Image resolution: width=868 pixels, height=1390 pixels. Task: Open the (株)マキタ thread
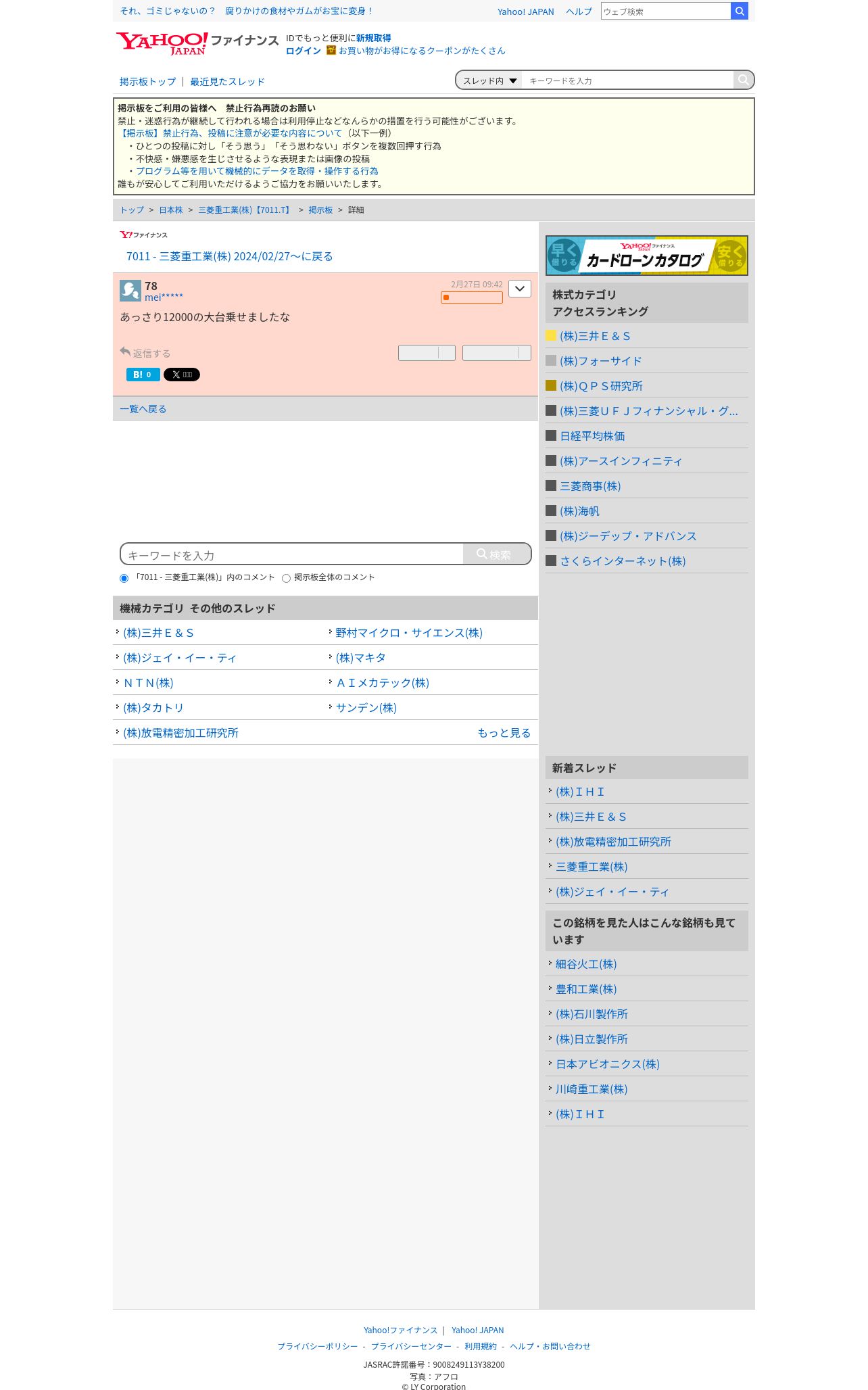(360, 658)
